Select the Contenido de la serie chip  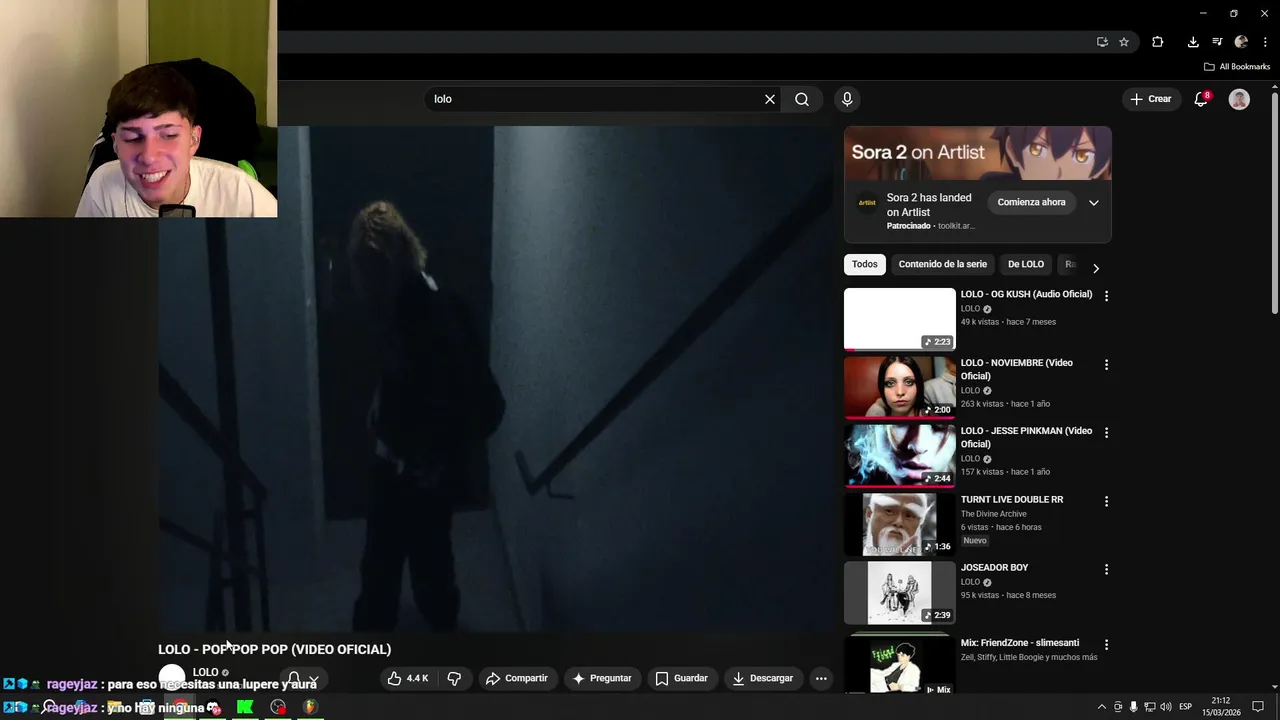point(943,264)
